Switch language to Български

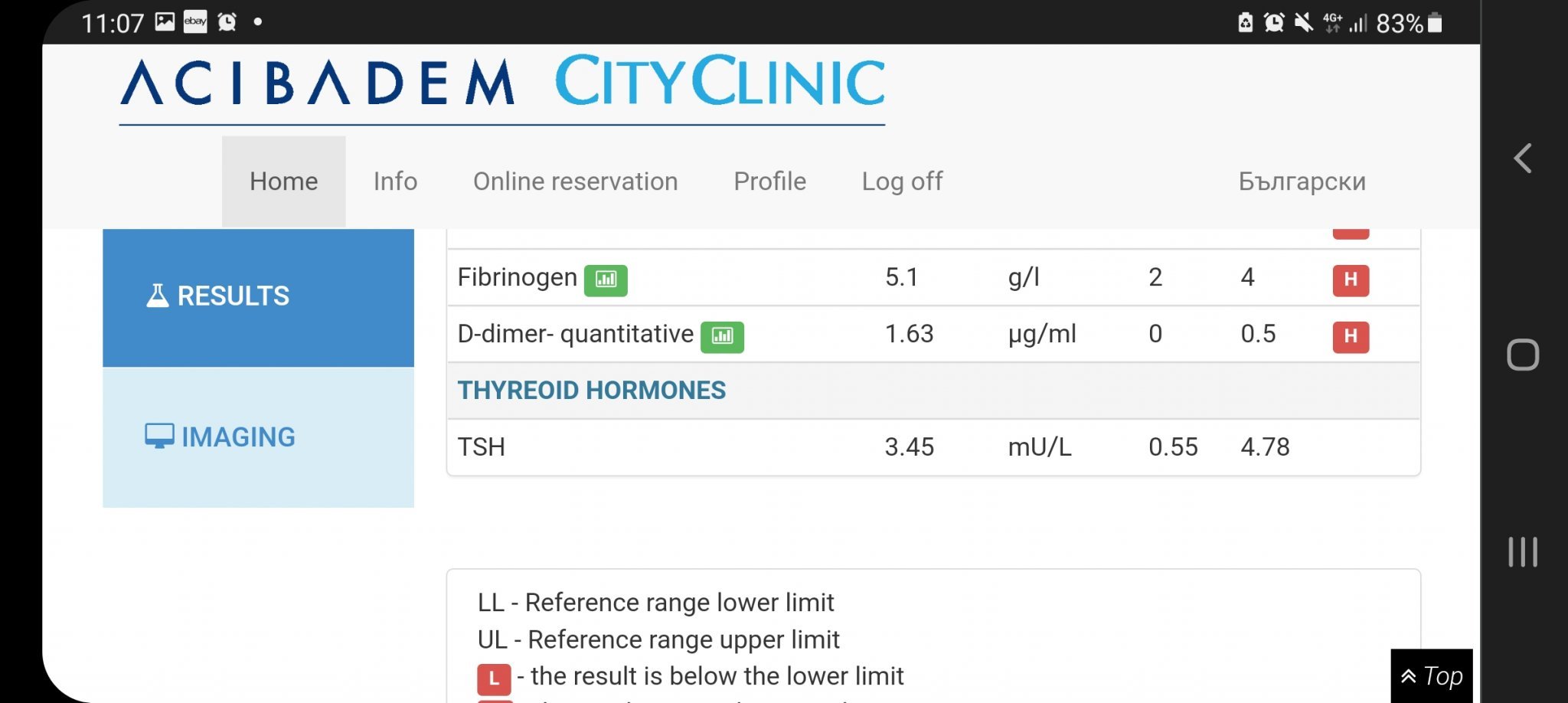click(1302, 181)
